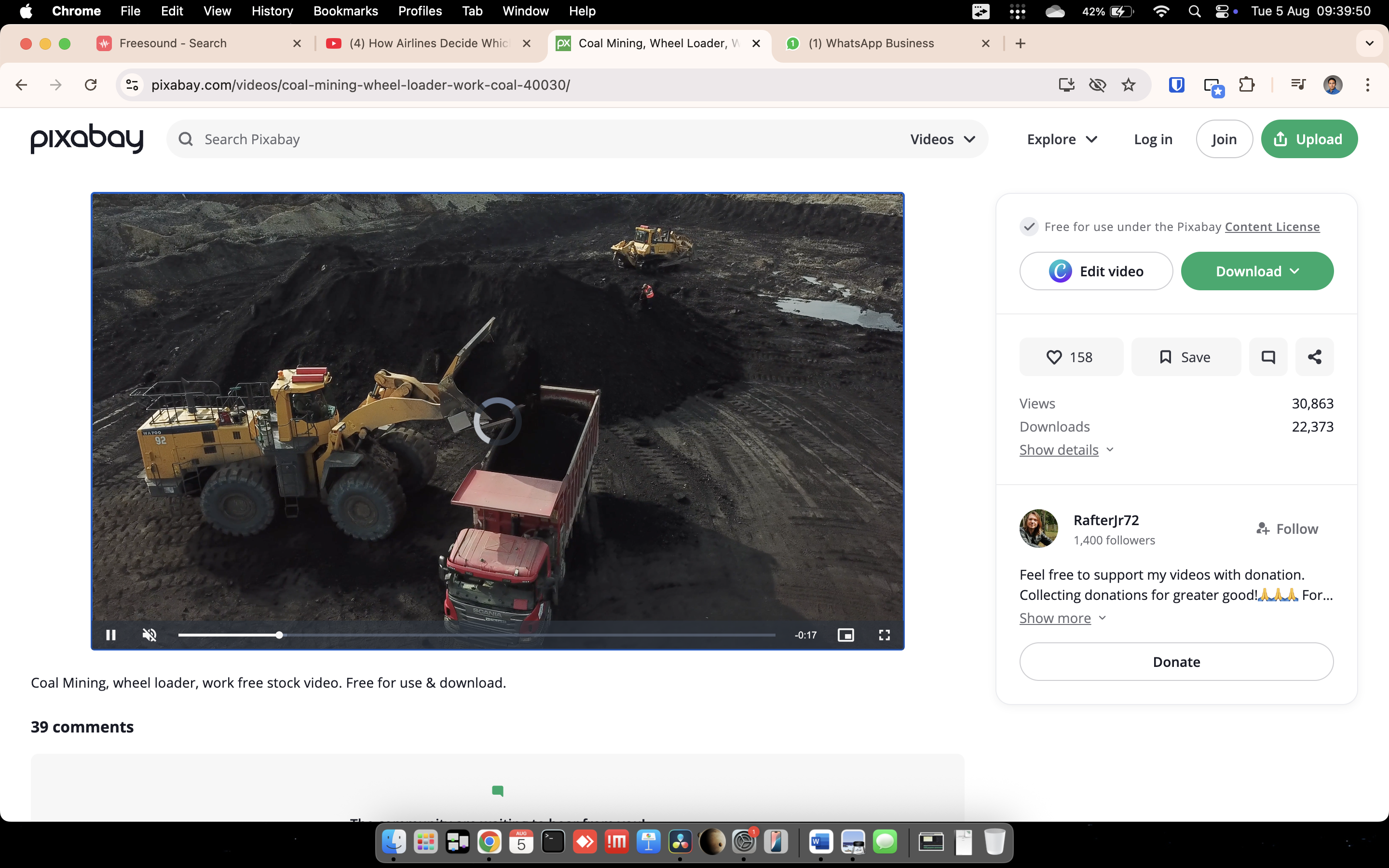Expand the Download options dropdown

[x=1256, y=271]
